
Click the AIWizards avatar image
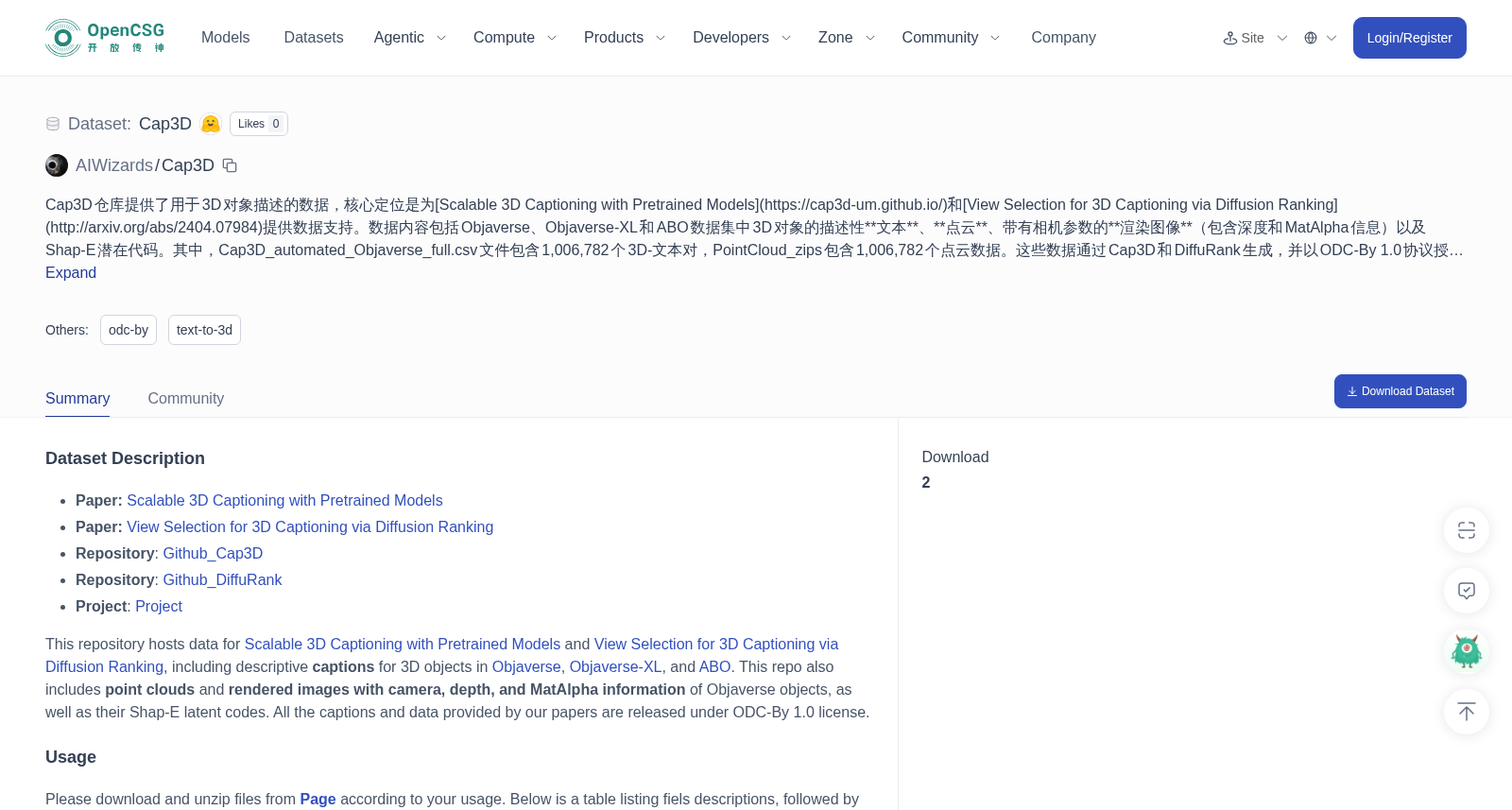click(x=57, y=165)
